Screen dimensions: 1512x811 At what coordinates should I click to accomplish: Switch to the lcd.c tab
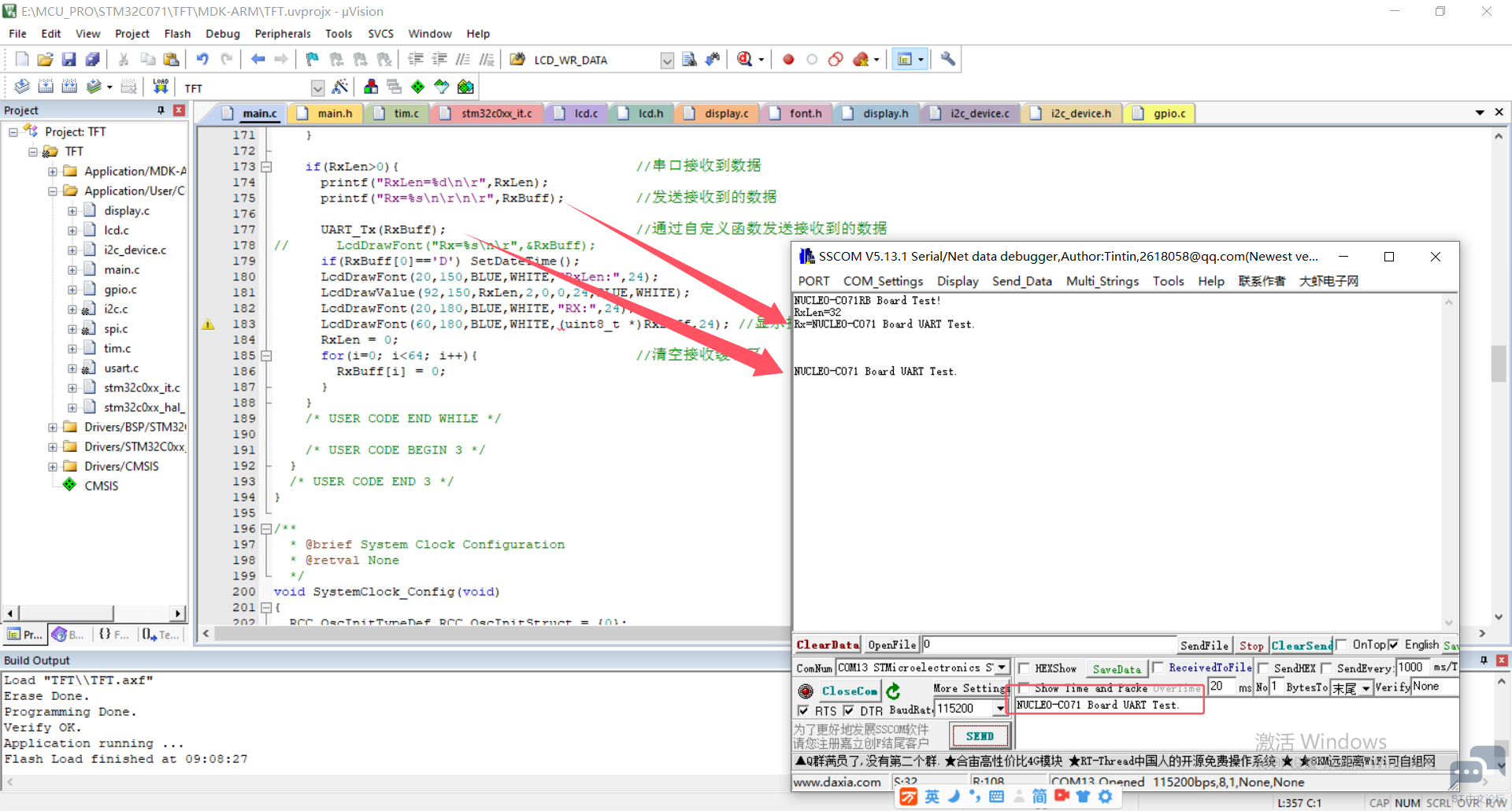click(x=577, y=113)
